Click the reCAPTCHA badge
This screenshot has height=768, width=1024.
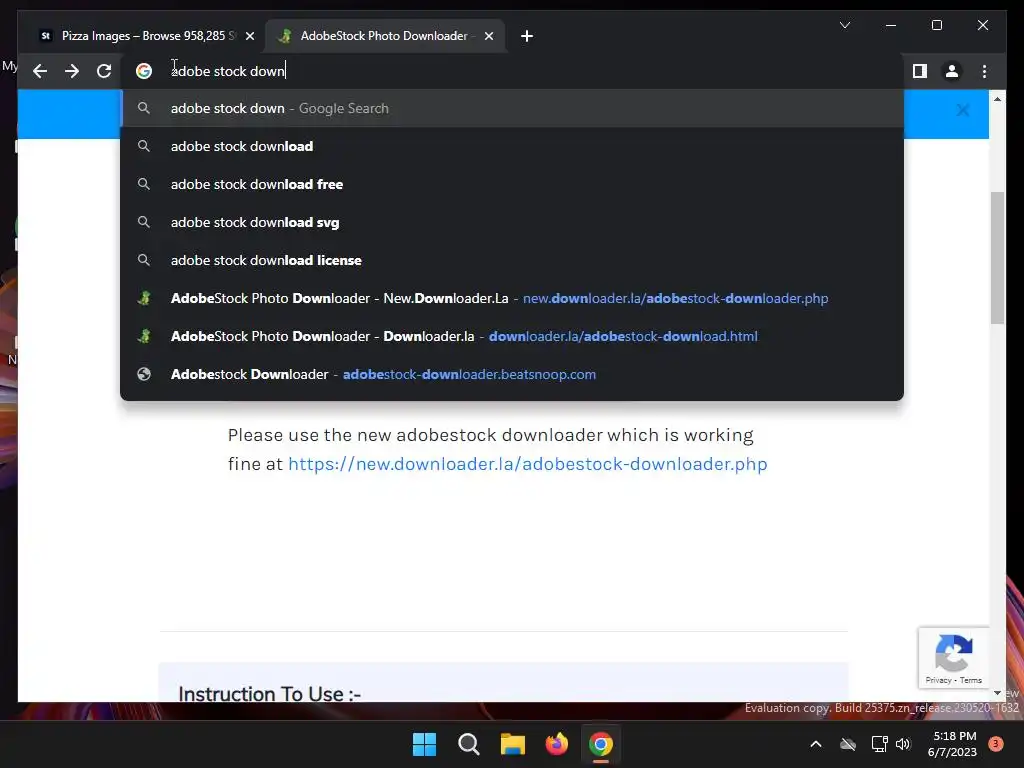coord(953,658)
